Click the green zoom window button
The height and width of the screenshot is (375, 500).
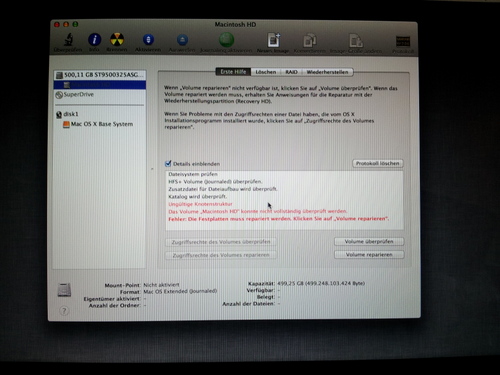75,24
